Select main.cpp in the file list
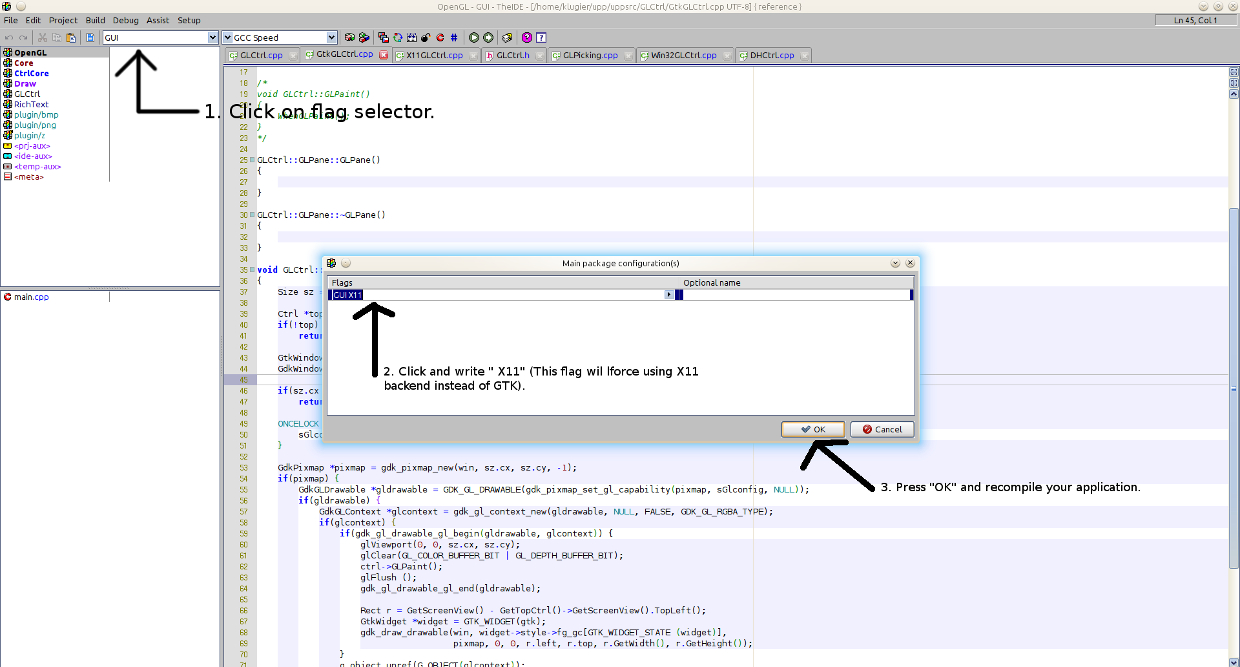Image resolution: width=1240 pixels, height=667 pixels. (x=31, y=297)
